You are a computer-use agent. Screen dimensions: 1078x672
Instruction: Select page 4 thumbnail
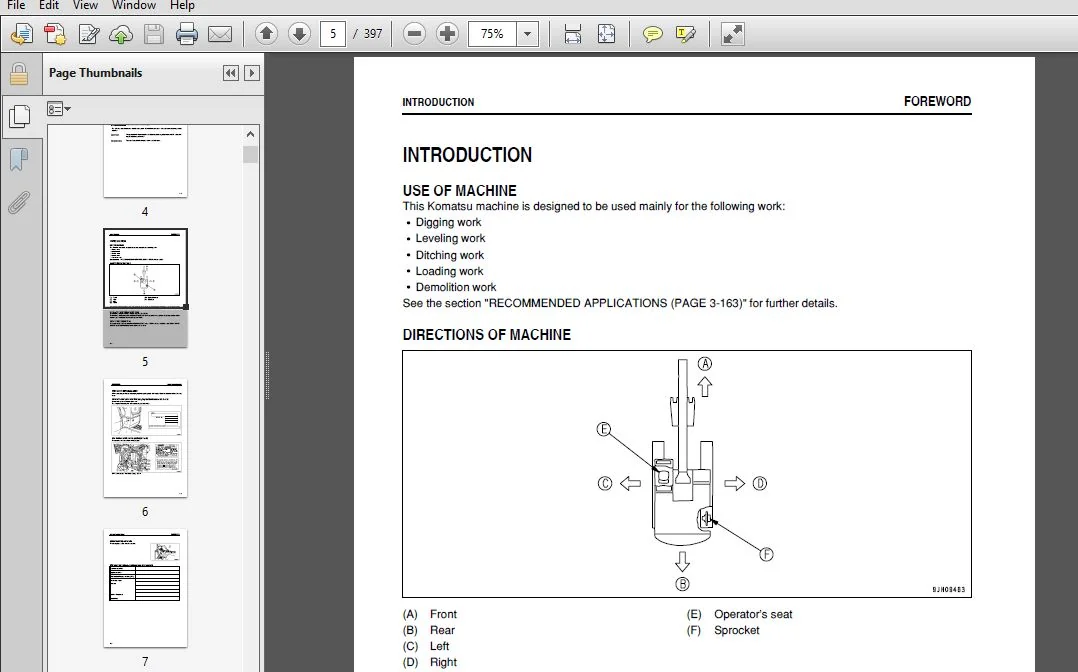pos(145,162)
